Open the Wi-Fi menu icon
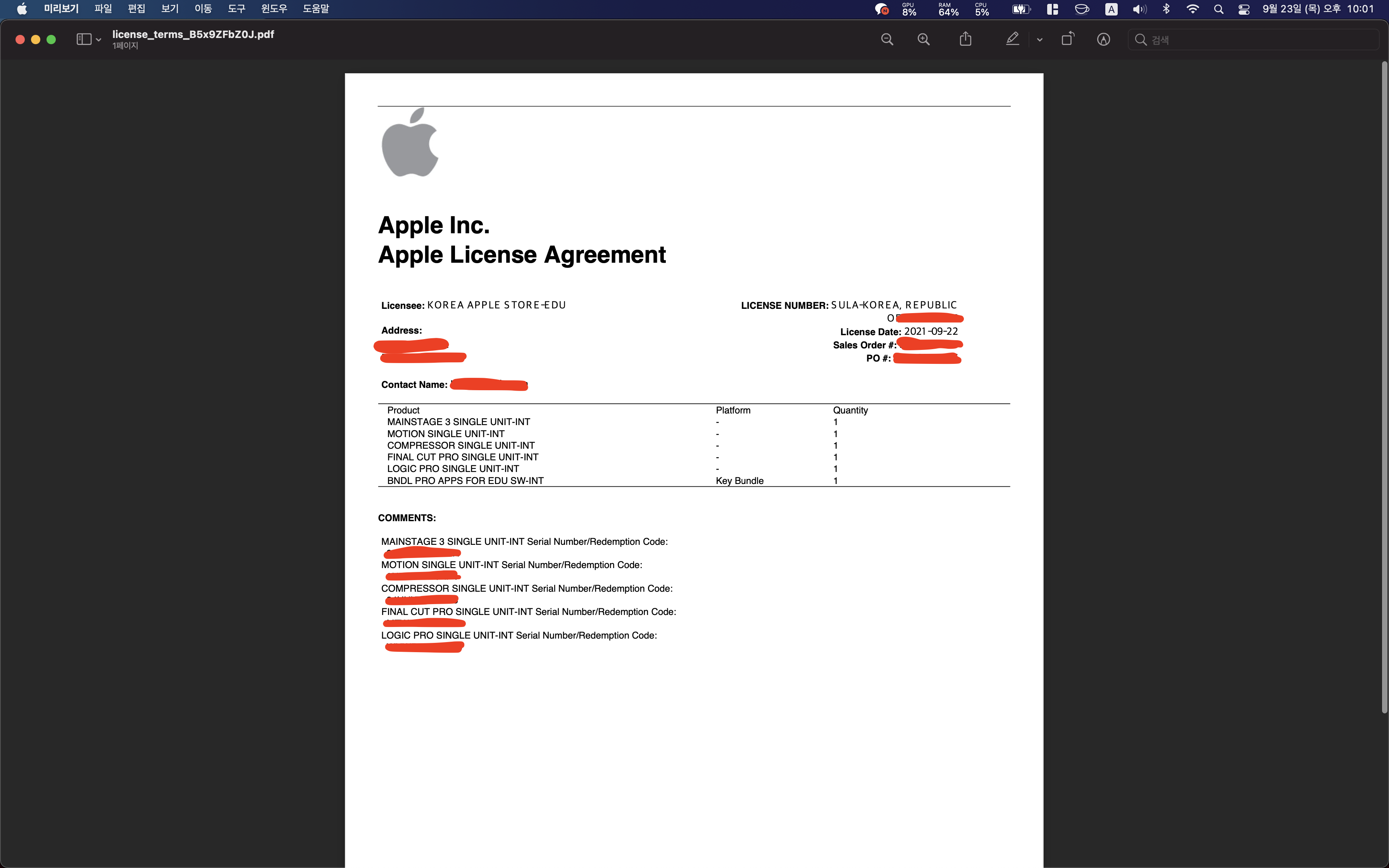The image size is (1389, 868). pyautogui.click(x=1193, y=9)
